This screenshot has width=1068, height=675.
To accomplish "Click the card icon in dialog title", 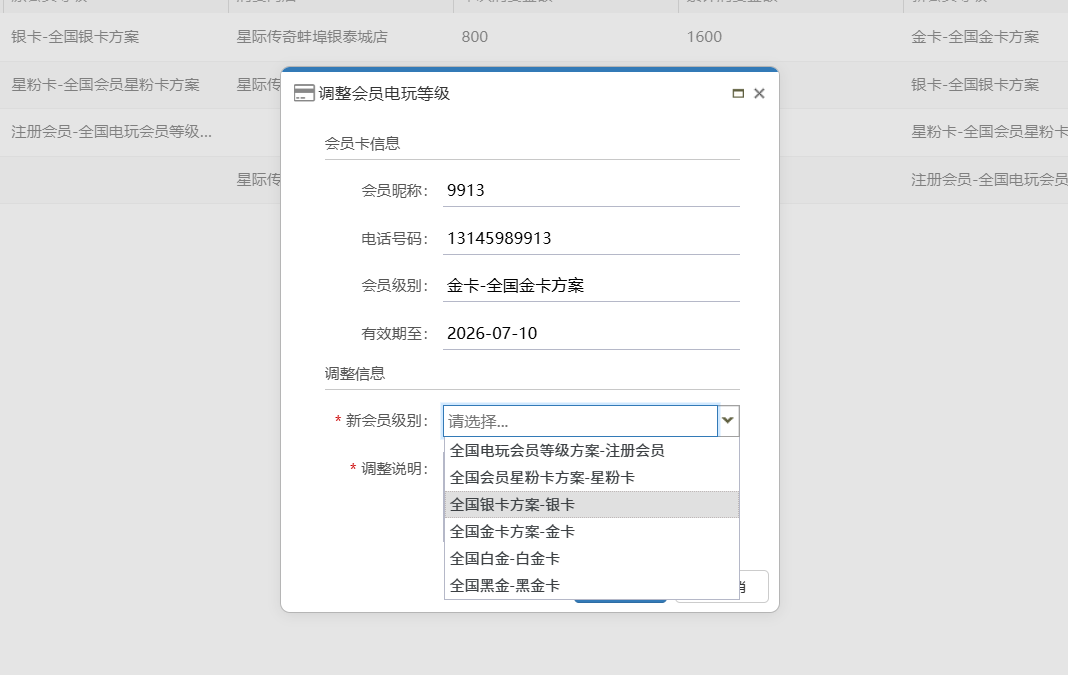I will pos(304,93).
